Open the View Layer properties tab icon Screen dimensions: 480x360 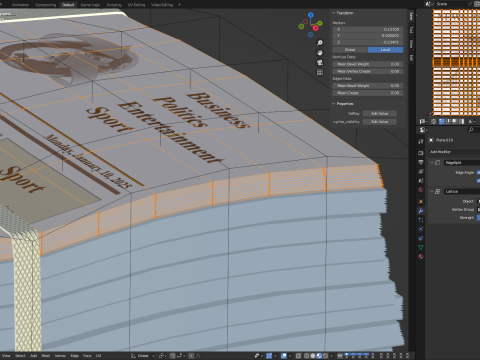[x=421, y=171]
